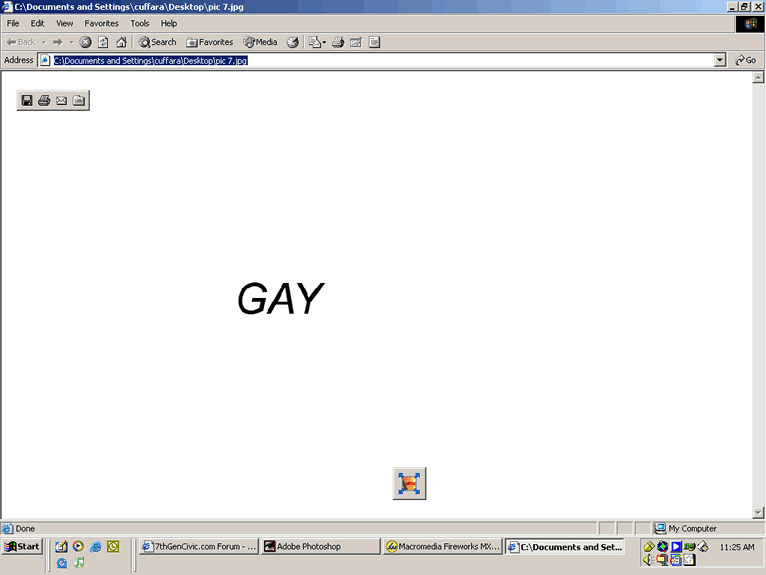Click in the Address bar path field
This screenshot has height=575, width=766.
[380, 60]
